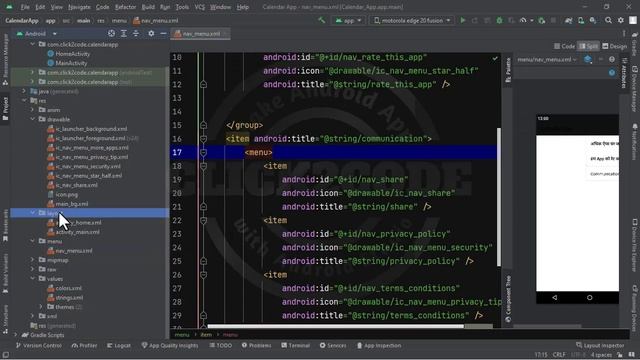Open the Logcat tool window

click(119, 345)
